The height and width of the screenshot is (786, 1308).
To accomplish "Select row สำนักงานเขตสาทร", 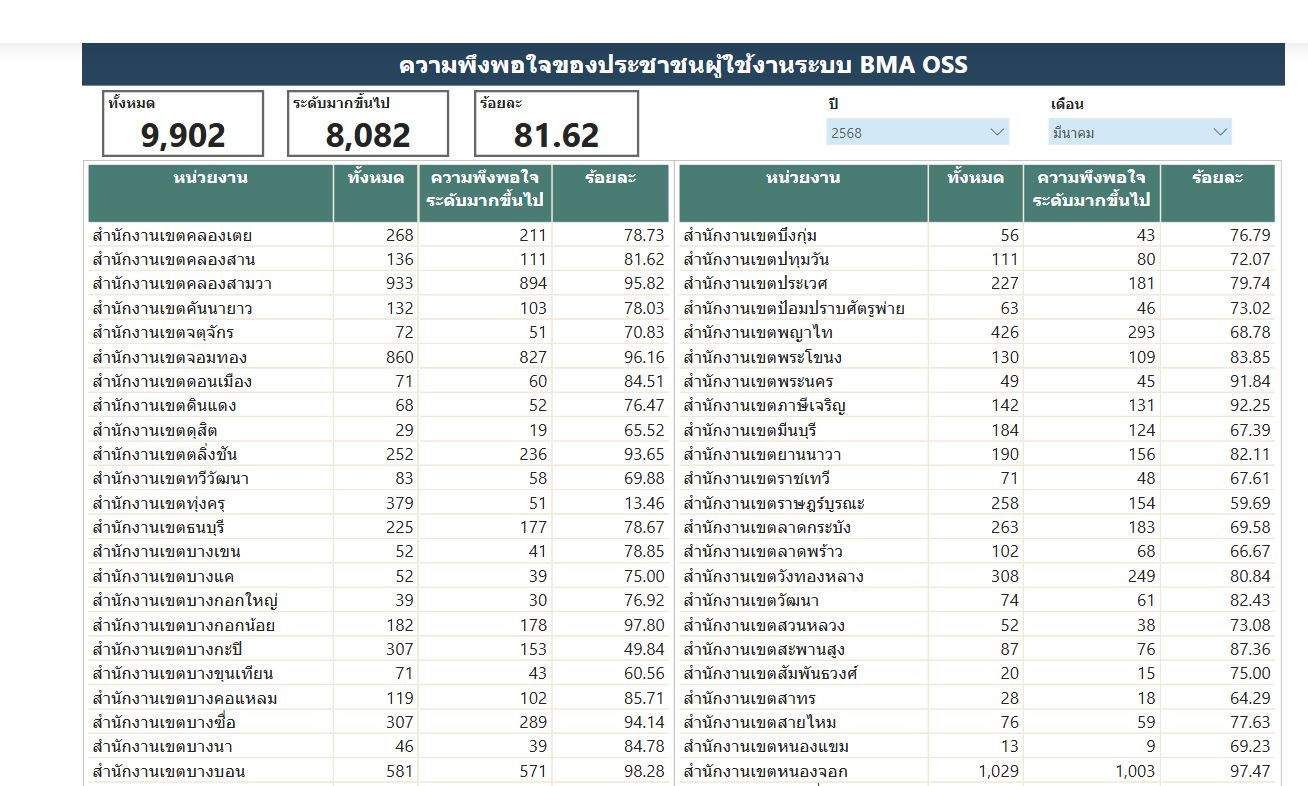I will [x=977, y=698].
